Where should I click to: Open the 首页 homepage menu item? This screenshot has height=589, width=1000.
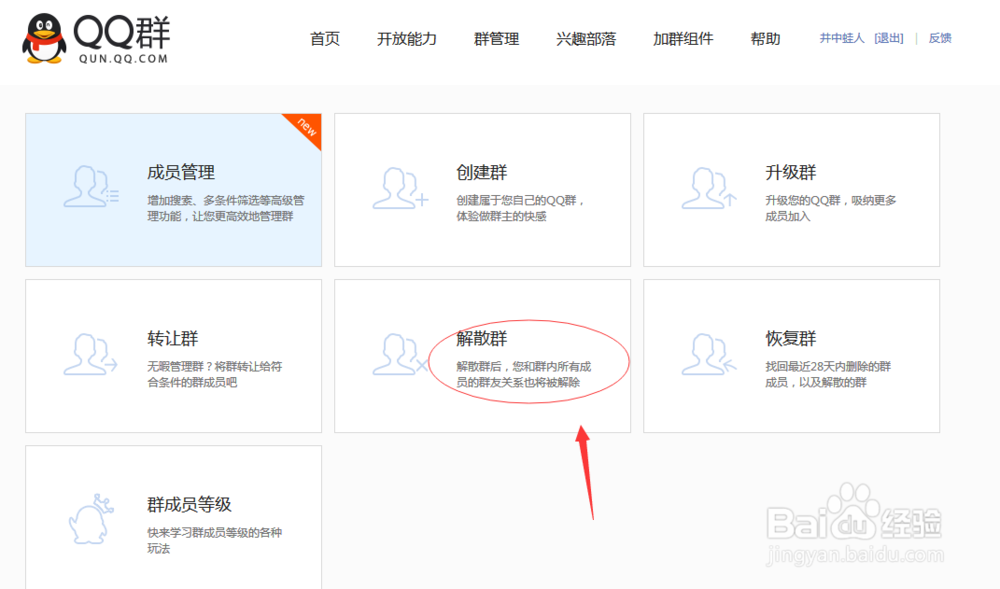[325, 39]
